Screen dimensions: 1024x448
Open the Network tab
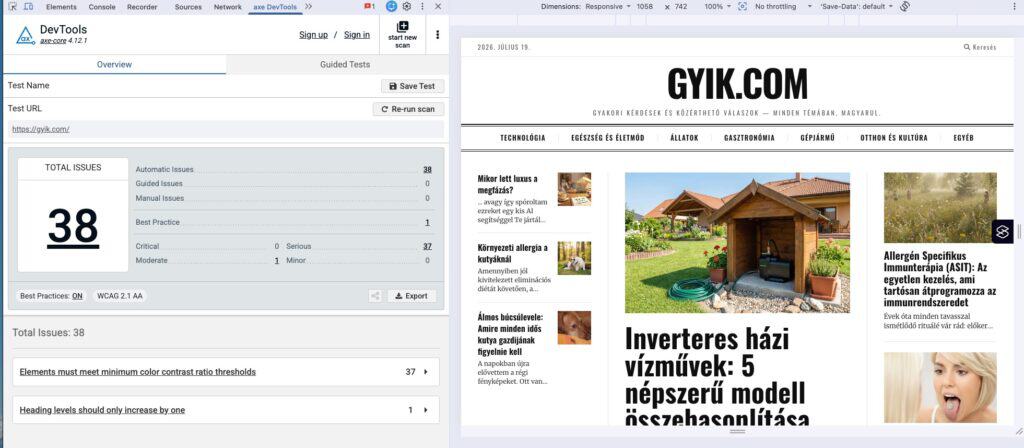coord(227,7)
